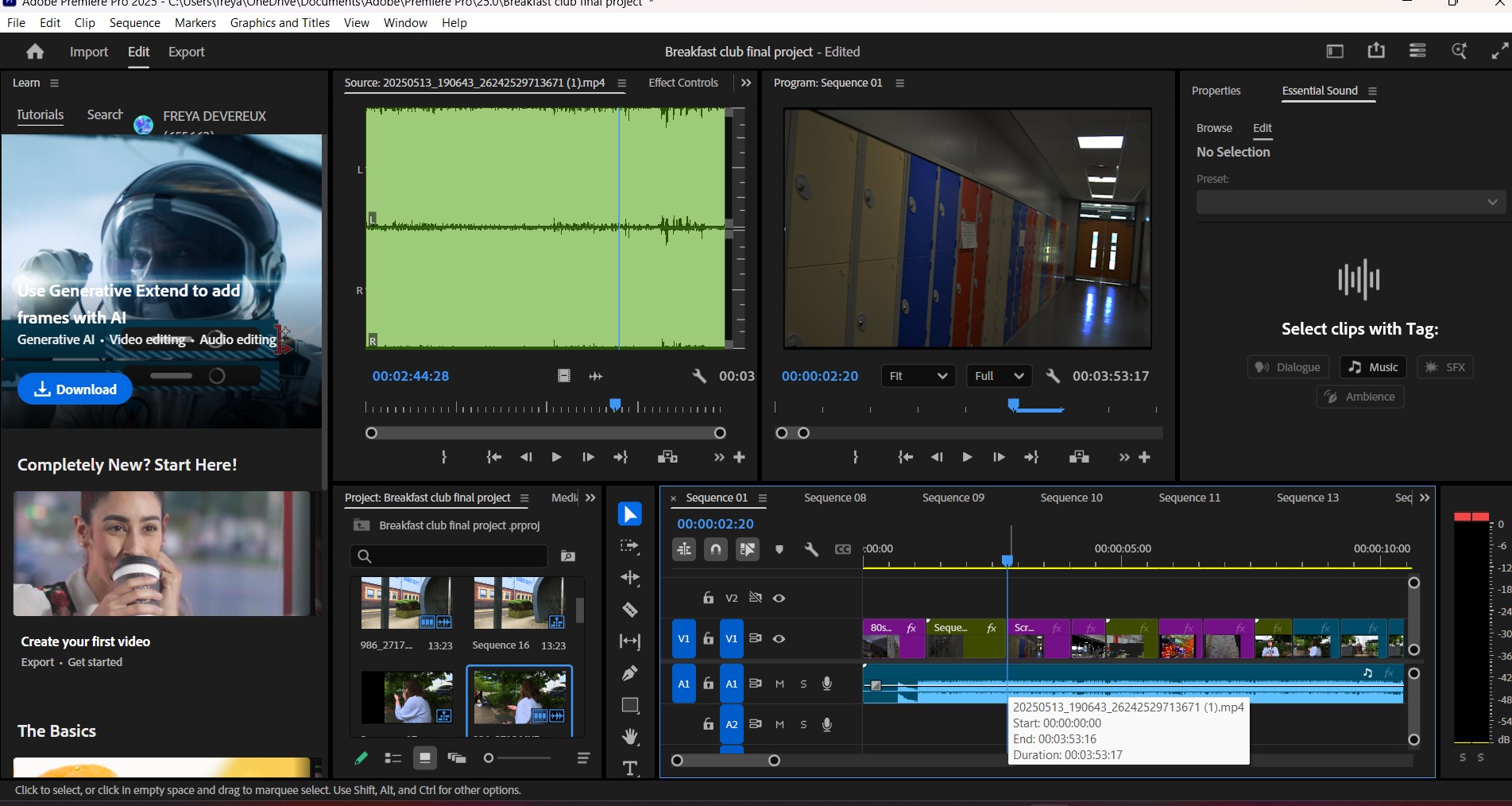Open the Import workspace

(88, 52)
